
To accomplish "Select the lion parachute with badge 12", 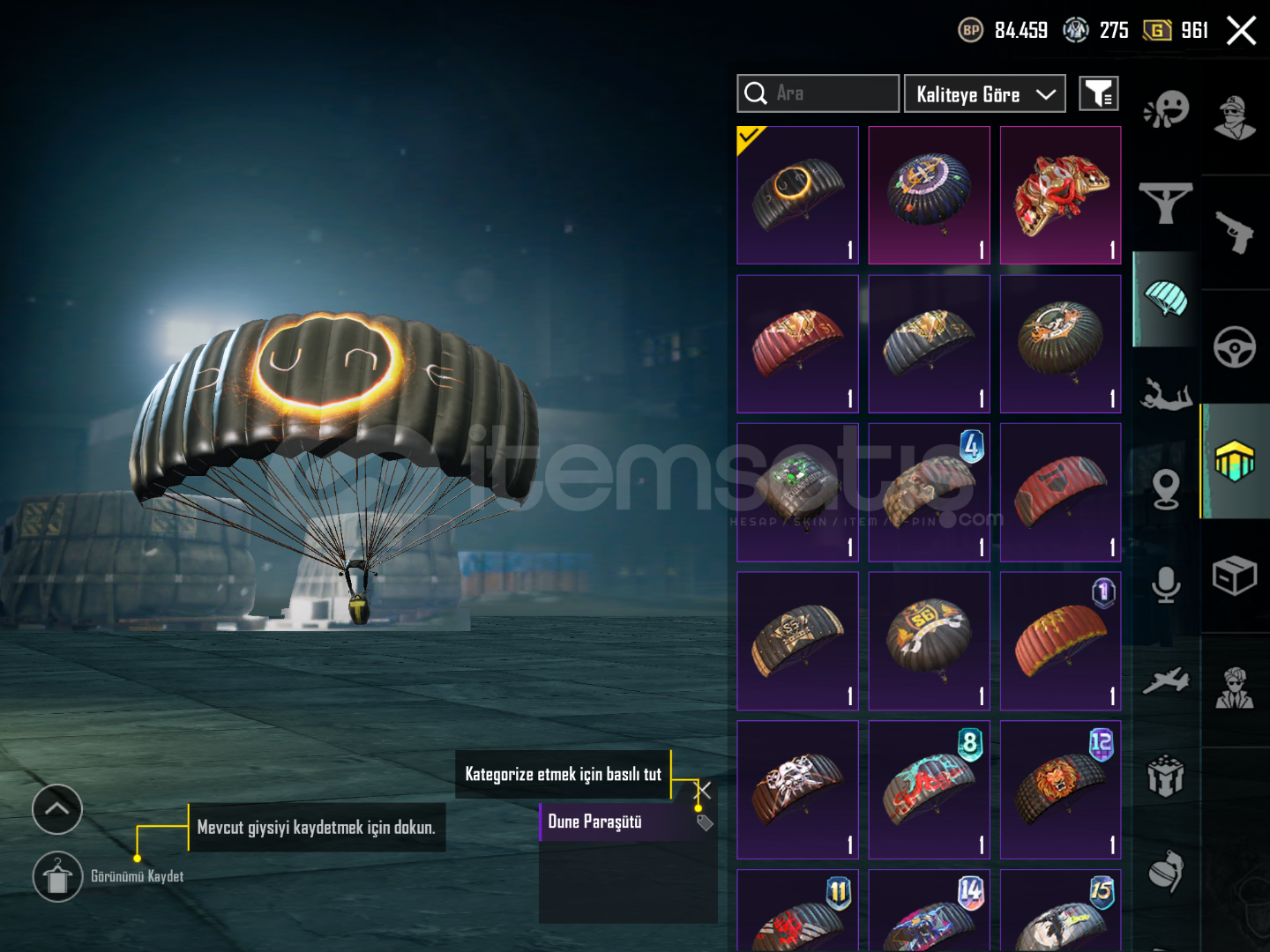I will [1061, 790].
